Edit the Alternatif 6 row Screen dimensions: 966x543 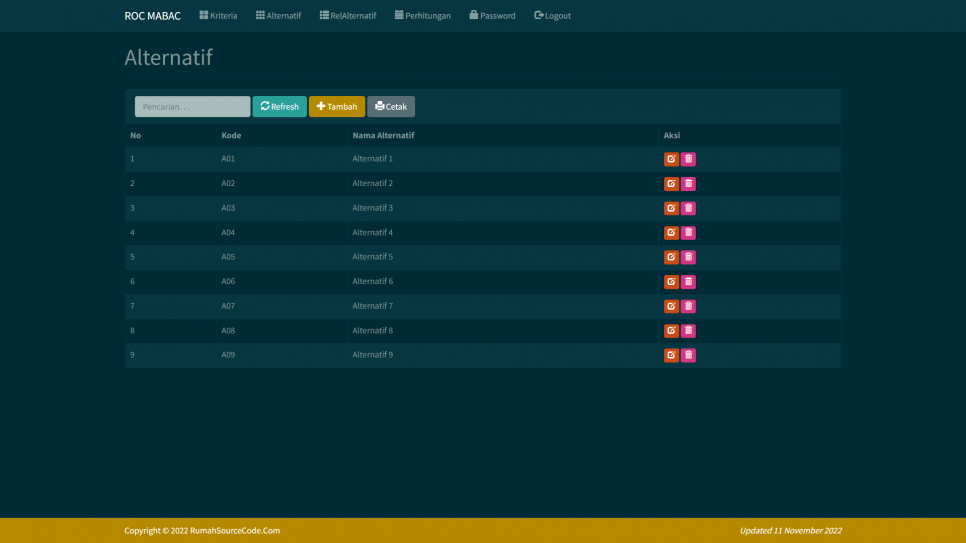(x=671, y=282)
